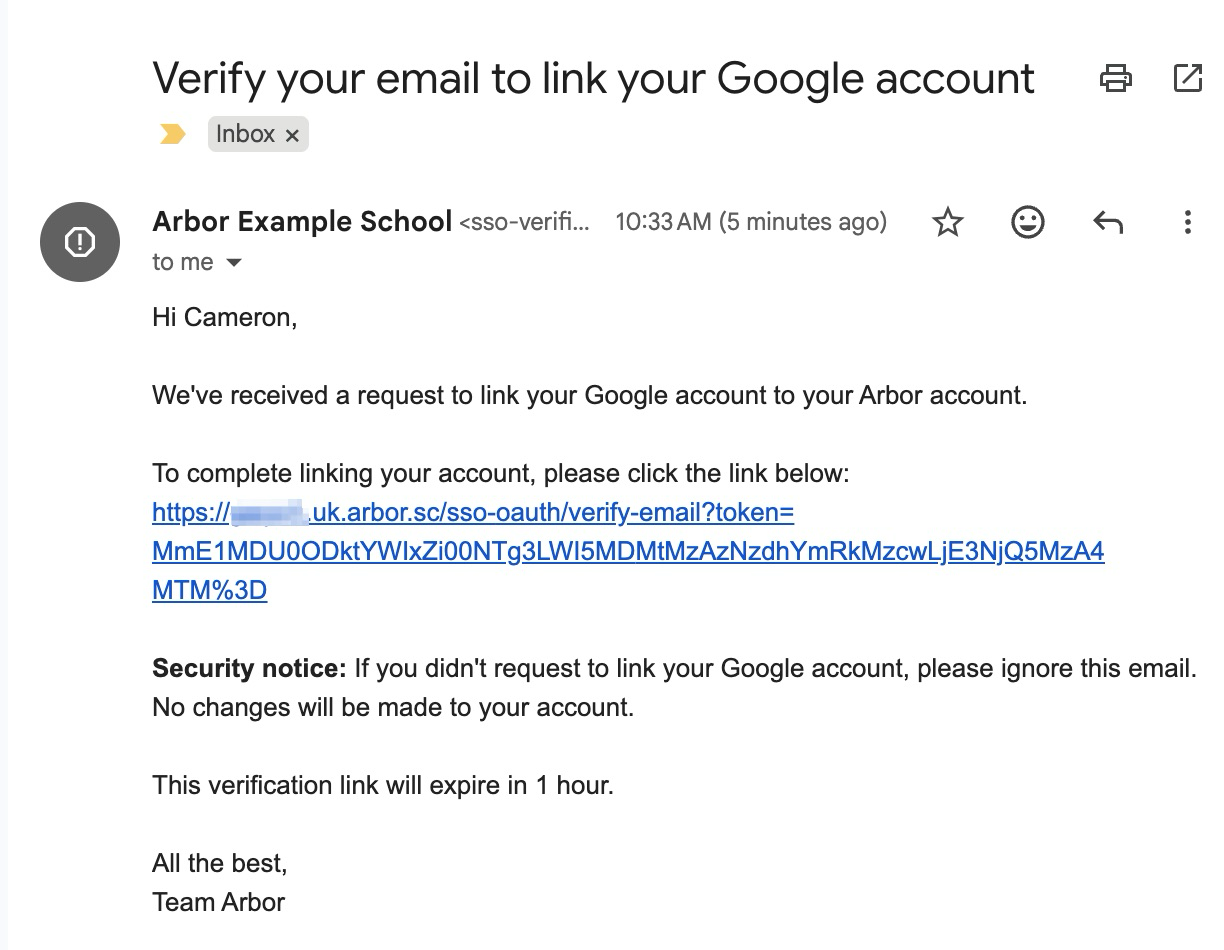The image size is (1224, 950).
Task: Click the "Hi Cameron," greeting line
Action: point(225,318)
